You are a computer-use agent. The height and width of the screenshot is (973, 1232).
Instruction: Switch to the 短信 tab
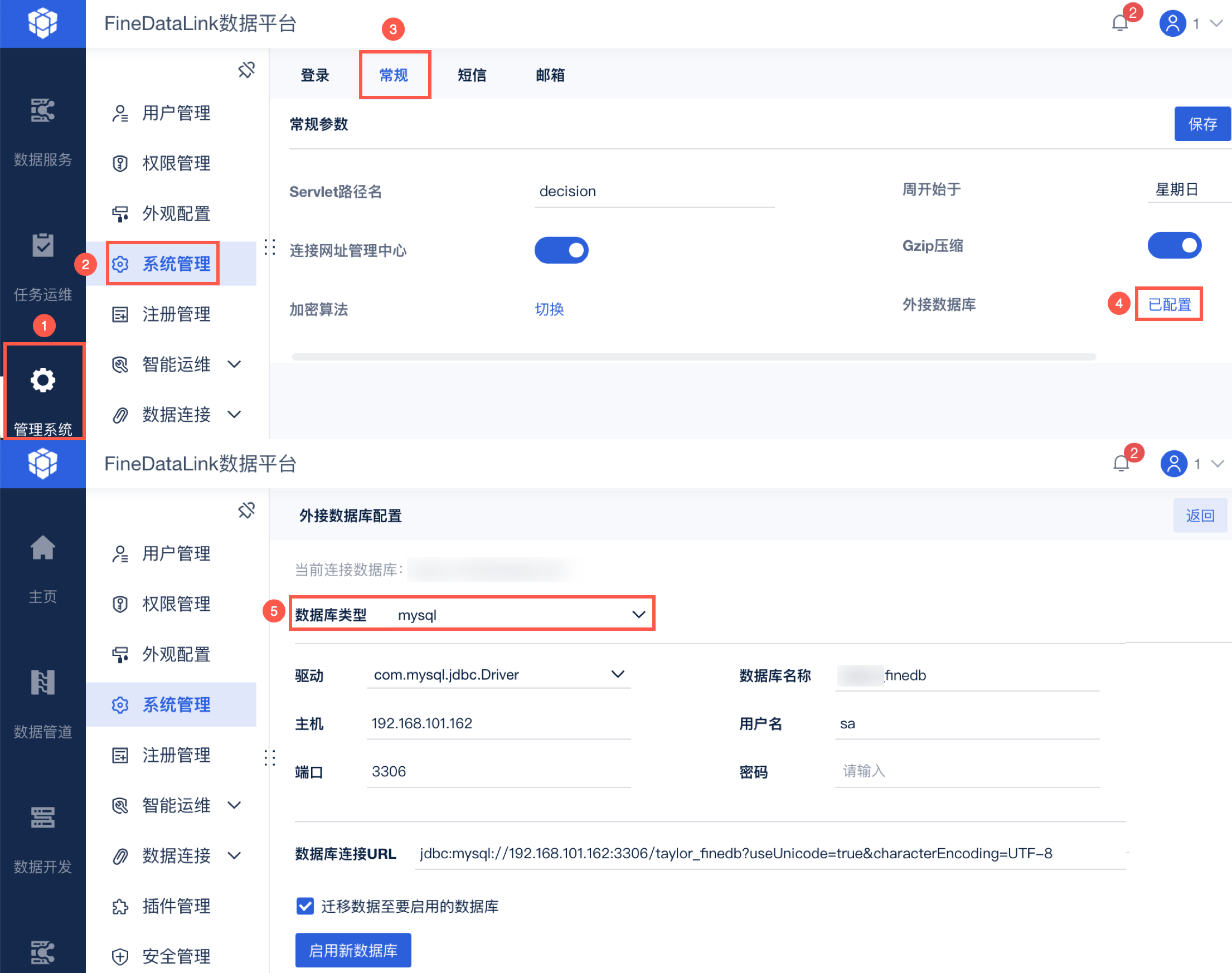coord(472,75)
